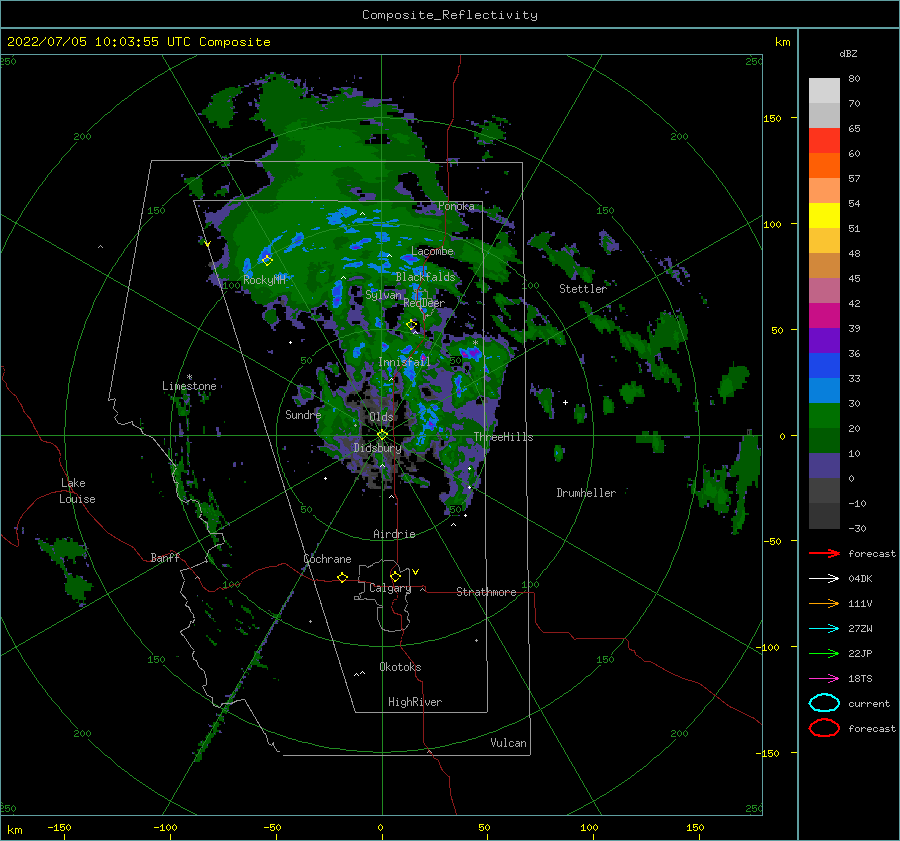Click the slate purple 0–10 dBZ color swatch
Screen dimensions: 900x841
(x=824, y=466)
